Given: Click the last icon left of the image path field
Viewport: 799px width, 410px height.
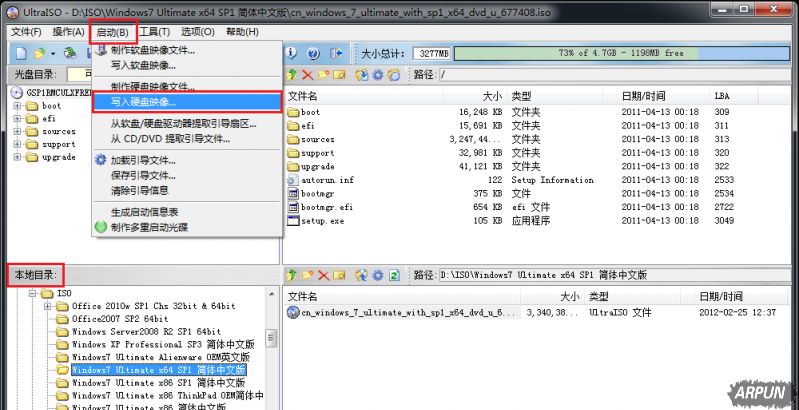Looking at the screenshot, I should (394, 75).
